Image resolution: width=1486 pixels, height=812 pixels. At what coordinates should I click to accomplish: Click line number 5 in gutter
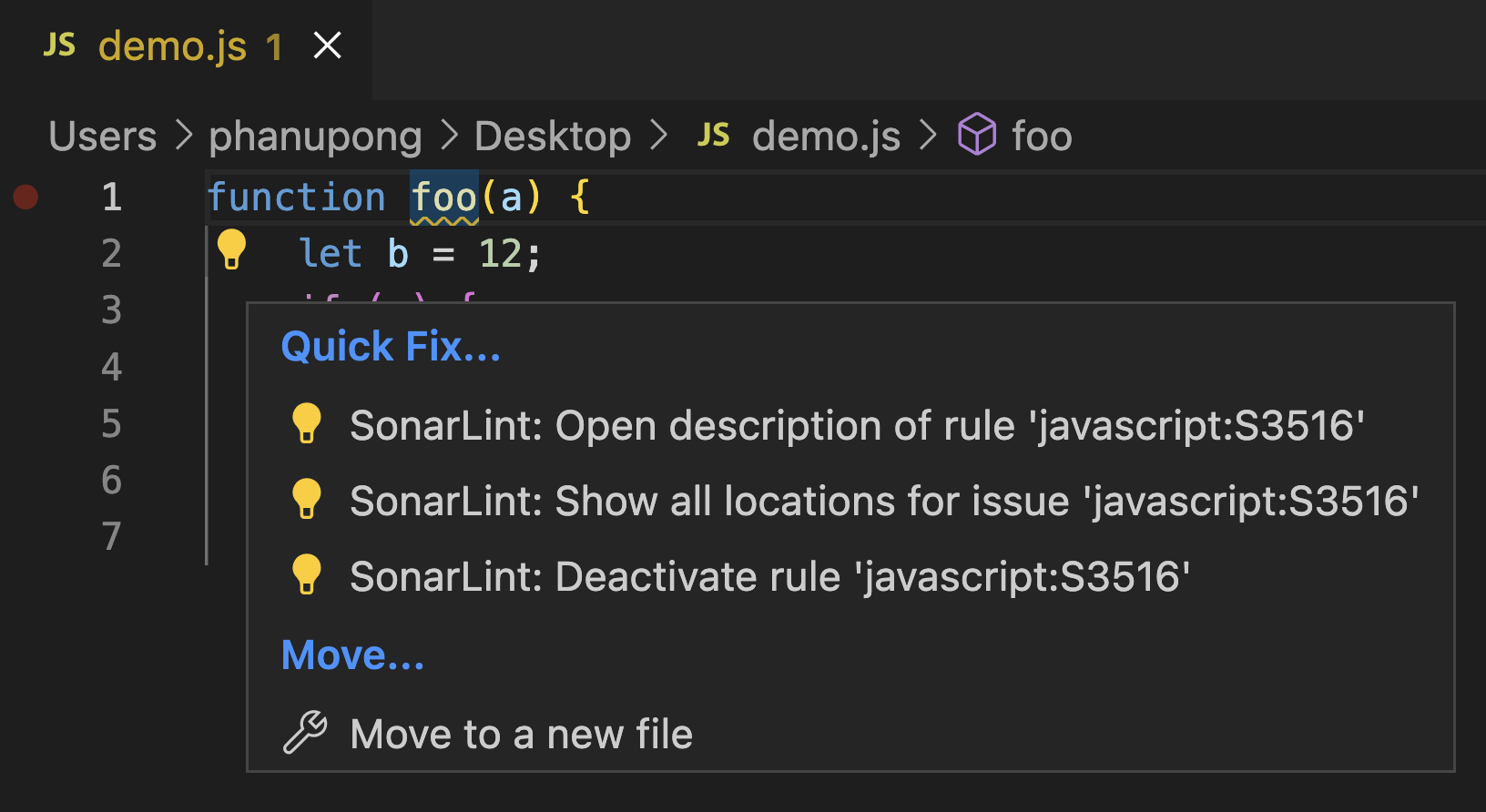point(111,423)
